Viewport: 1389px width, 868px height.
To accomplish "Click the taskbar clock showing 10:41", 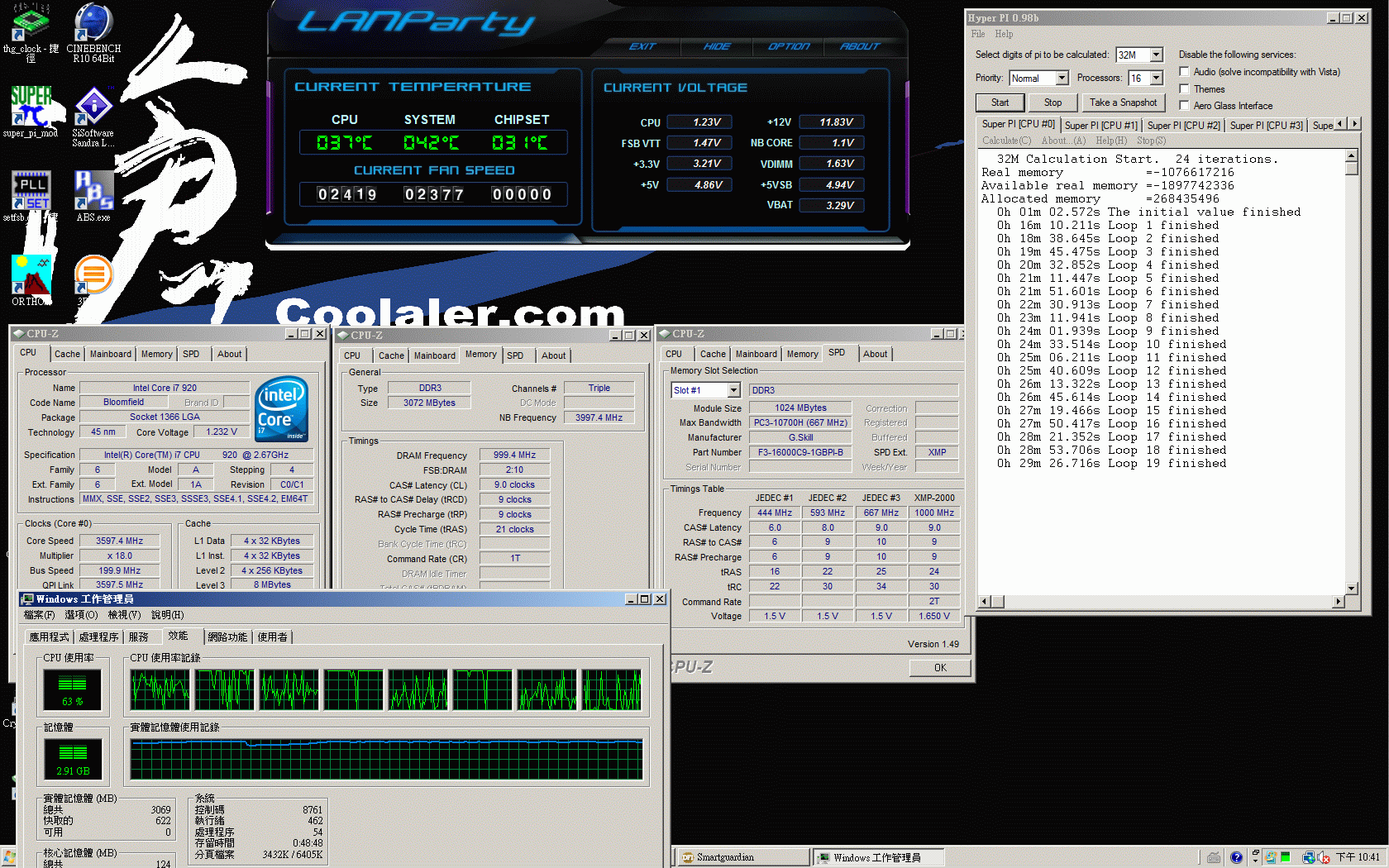I will coord(1358,857).
